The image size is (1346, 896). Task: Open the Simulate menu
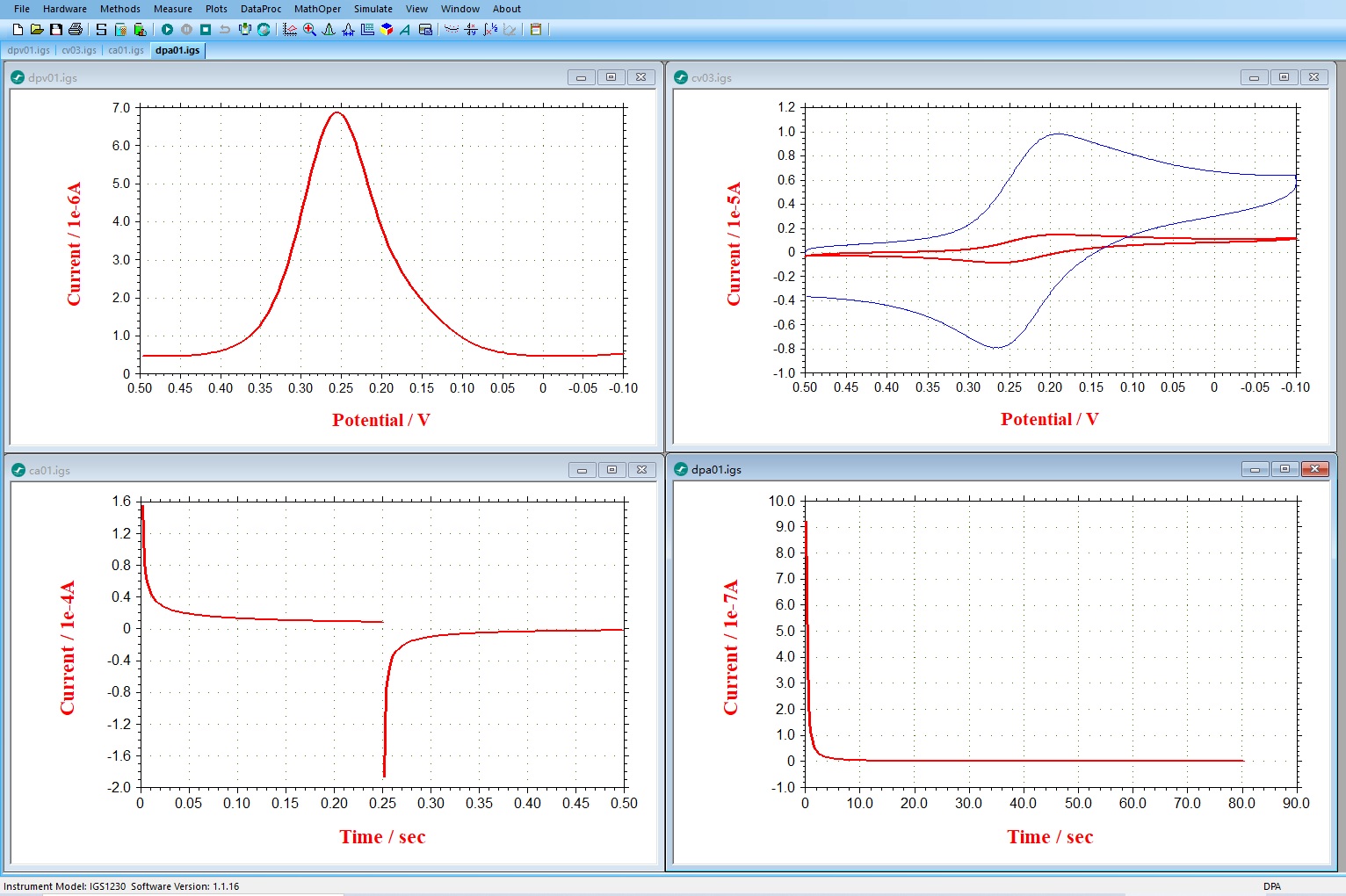coord(373,9)
